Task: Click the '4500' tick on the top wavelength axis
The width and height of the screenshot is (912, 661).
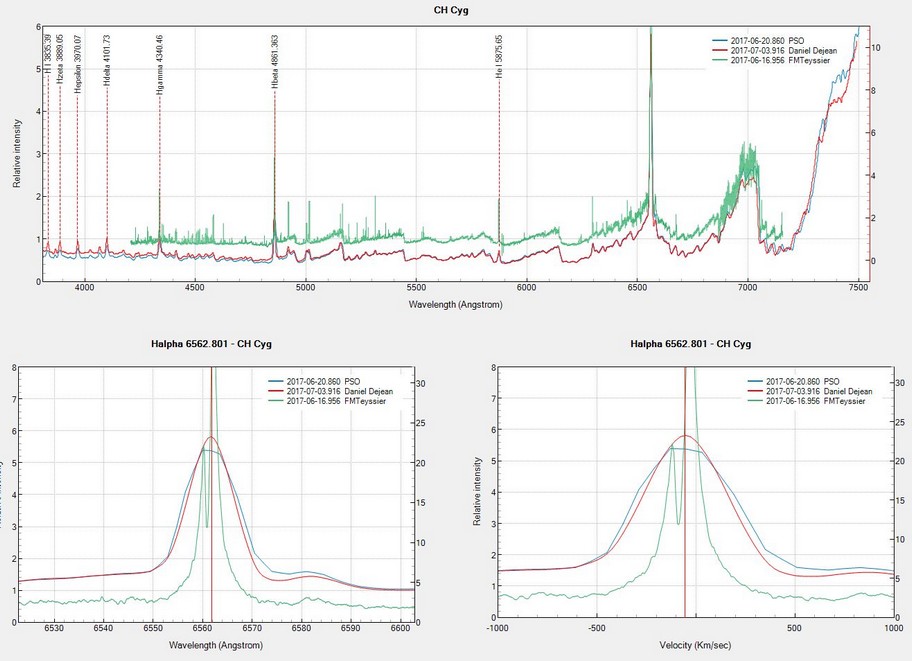Action: pyautogui.click(x=195, y=287)
